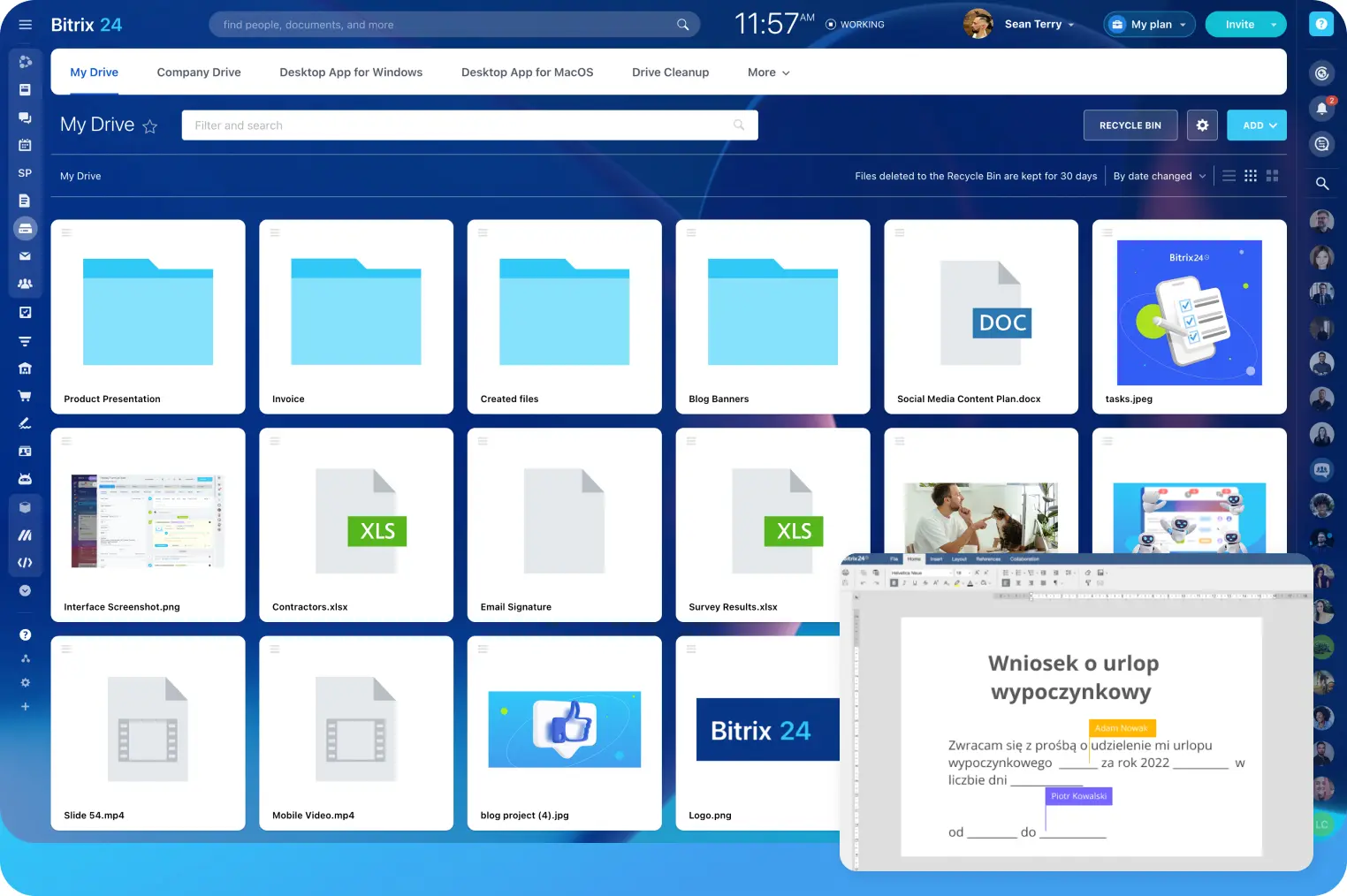
Task: Click the blue question mark help icon
Action: click(x=1320, y=25)
